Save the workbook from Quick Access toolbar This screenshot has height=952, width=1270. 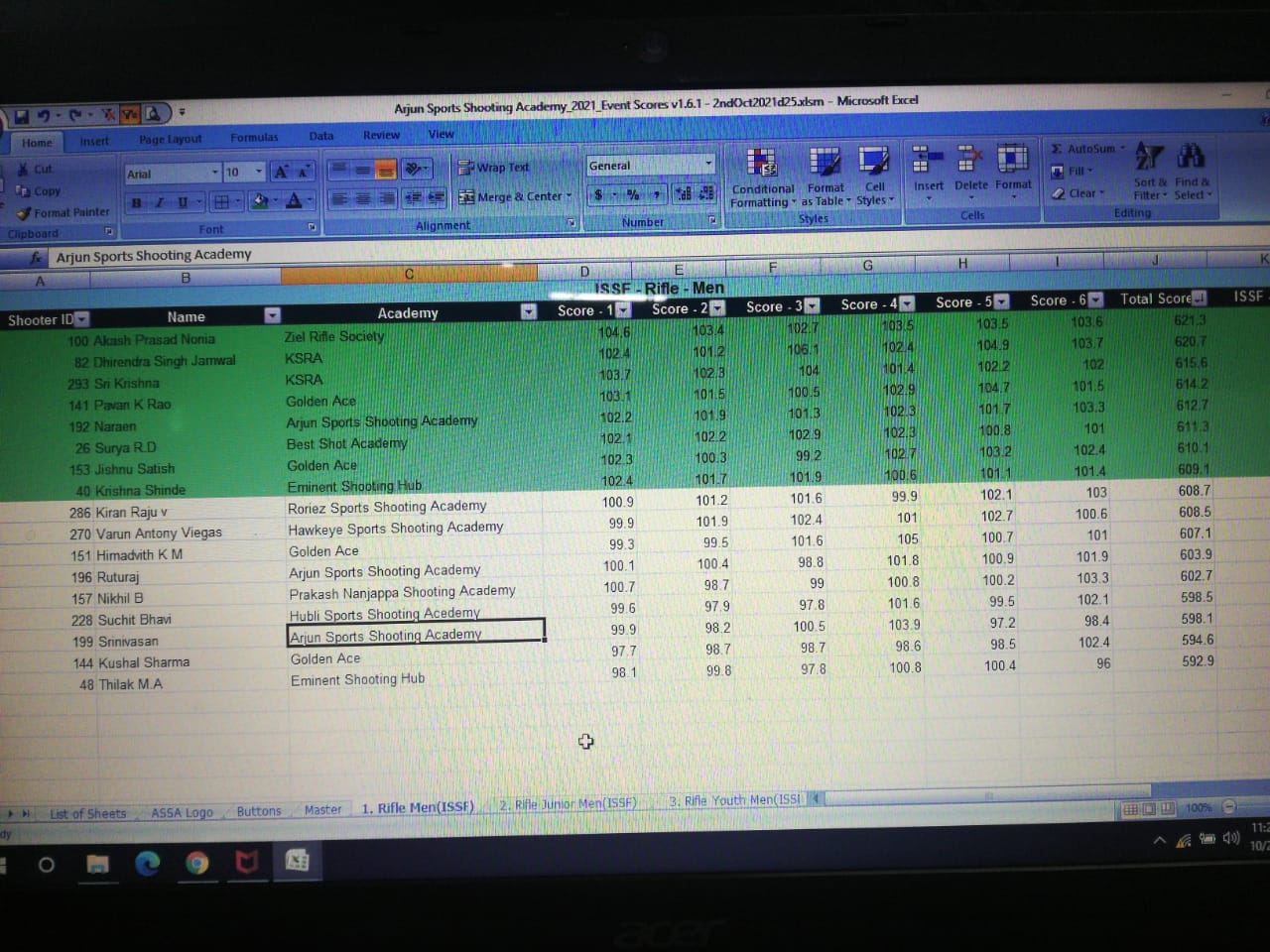[x=20, y=116]
